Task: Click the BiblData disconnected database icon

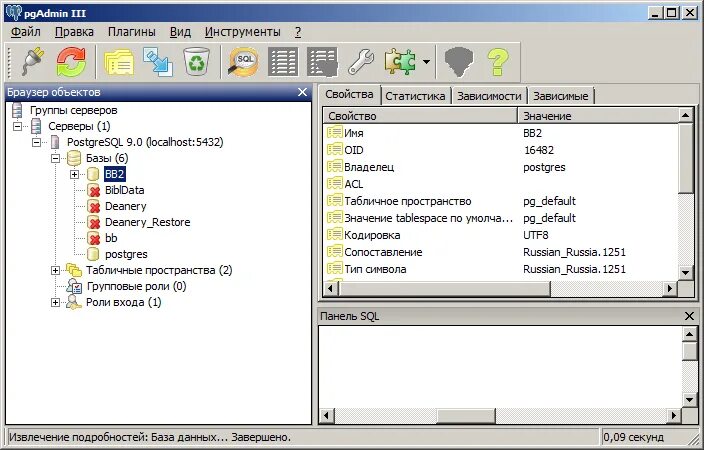Action: tap(93, 190)
